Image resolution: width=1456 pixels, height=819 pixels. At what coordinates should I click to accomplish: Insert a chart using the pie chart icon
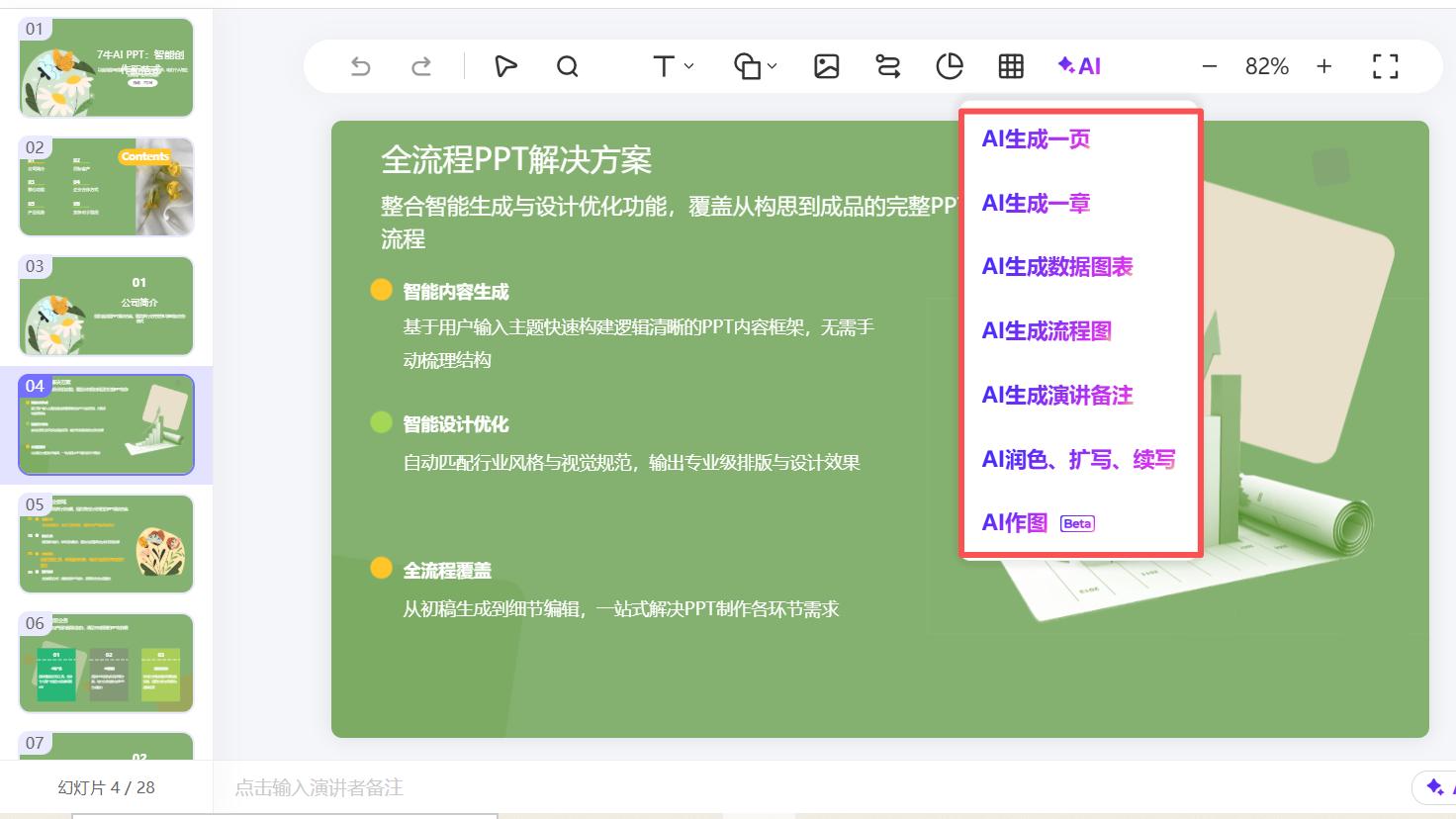tap(950, 66)
